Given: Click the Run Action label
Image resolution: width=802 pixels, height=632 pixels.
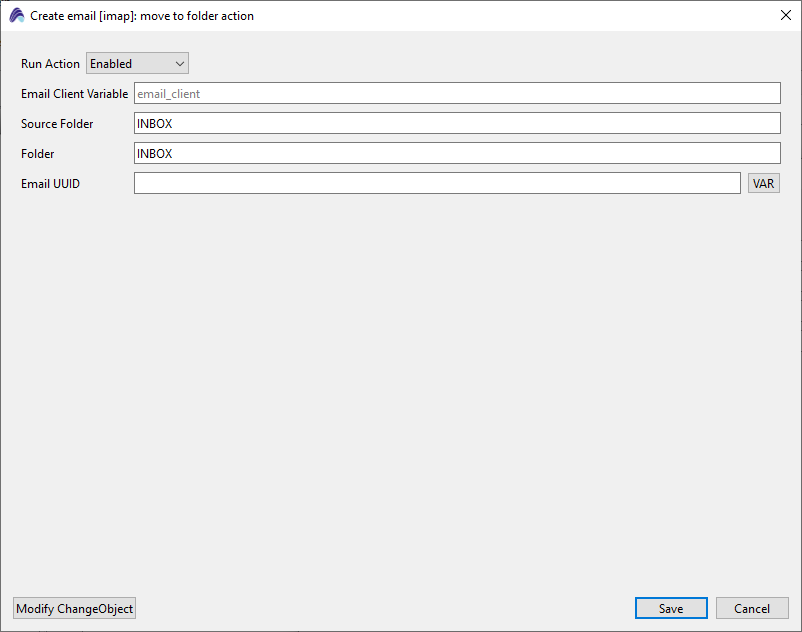Looking at the screenshot, I should [x=50, y=64].
